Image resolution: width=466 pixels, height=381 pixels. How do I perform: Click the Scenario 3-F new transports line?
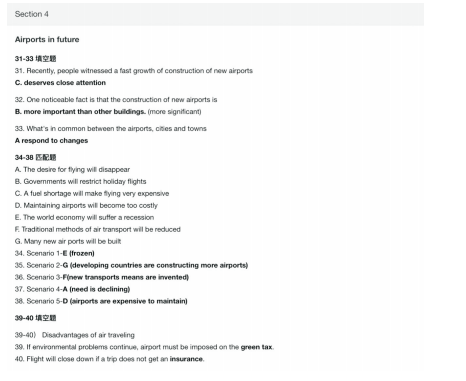pos(102,277)
